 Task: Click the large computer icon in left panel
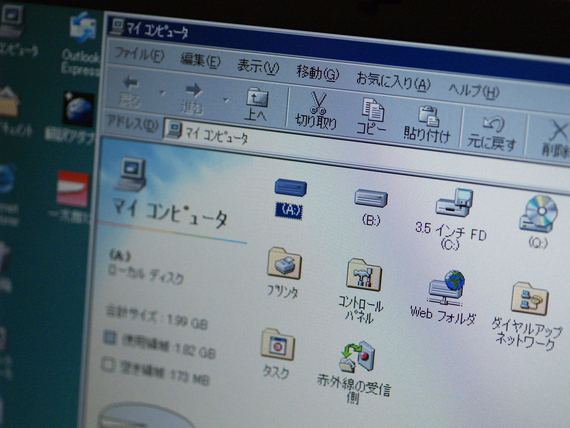(131, 174)
